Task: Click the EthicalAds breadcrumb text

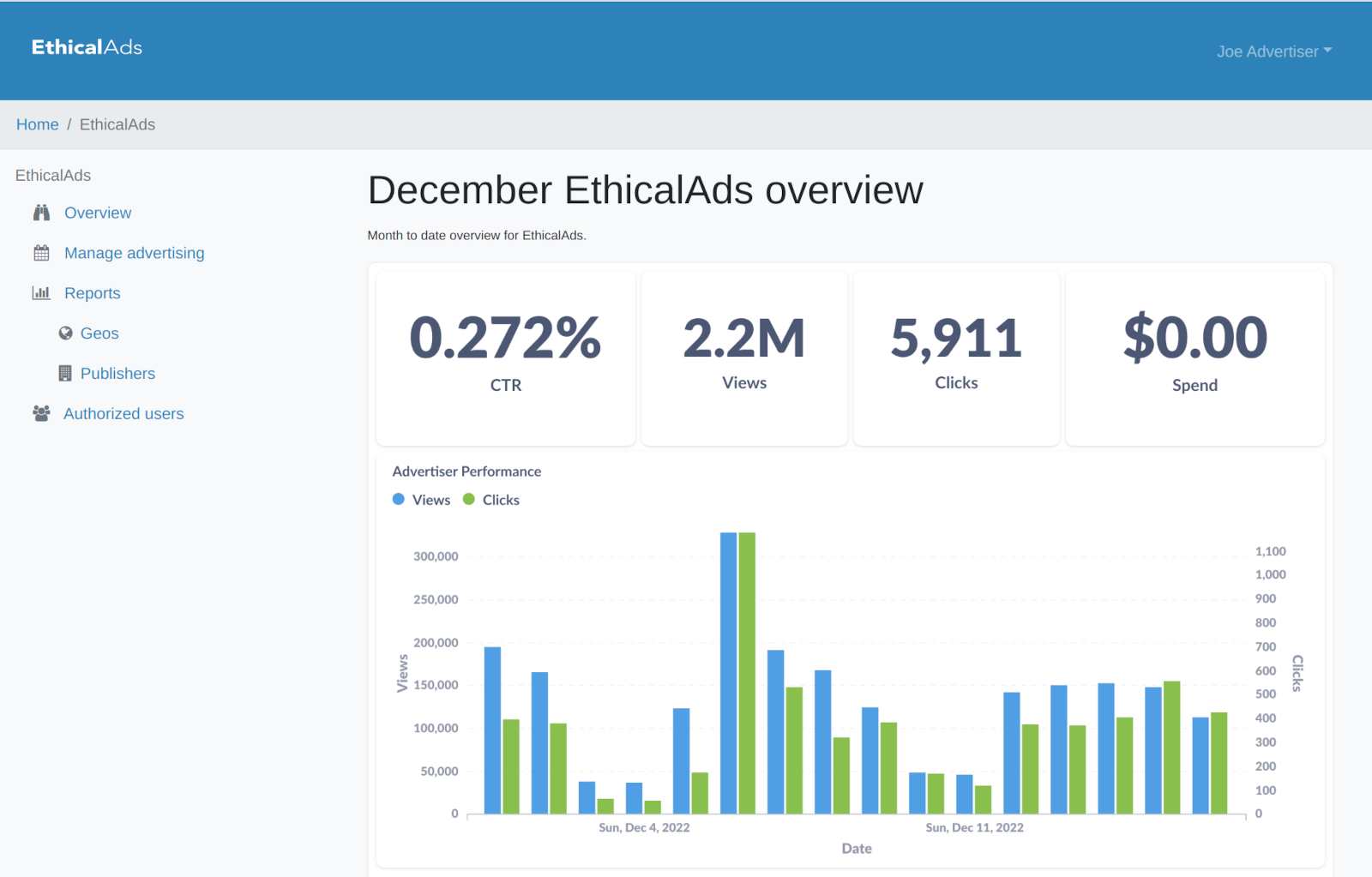Action: (x=117, y=124)
